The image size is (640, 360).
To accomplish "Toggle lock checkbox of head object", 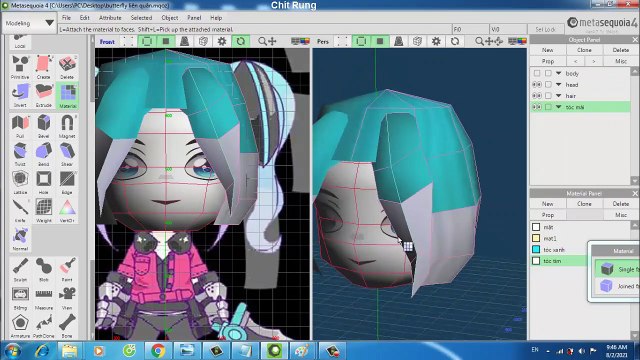I will [x=548, y=84].
